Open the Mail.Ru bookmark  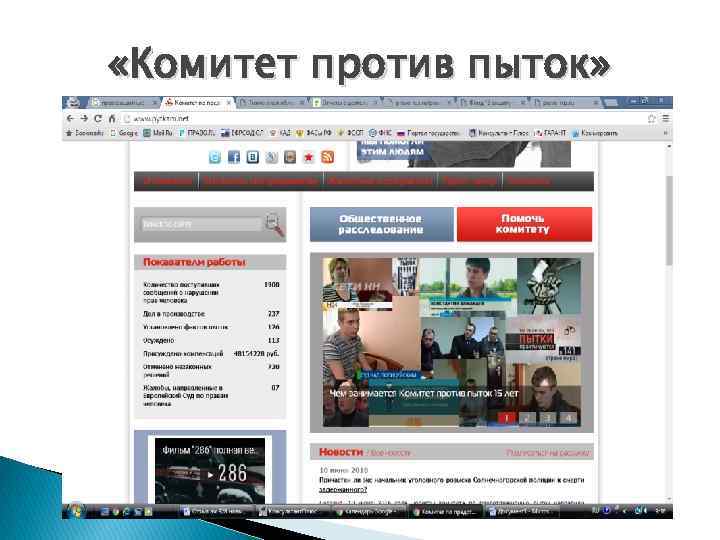click(x=158, y=133)
